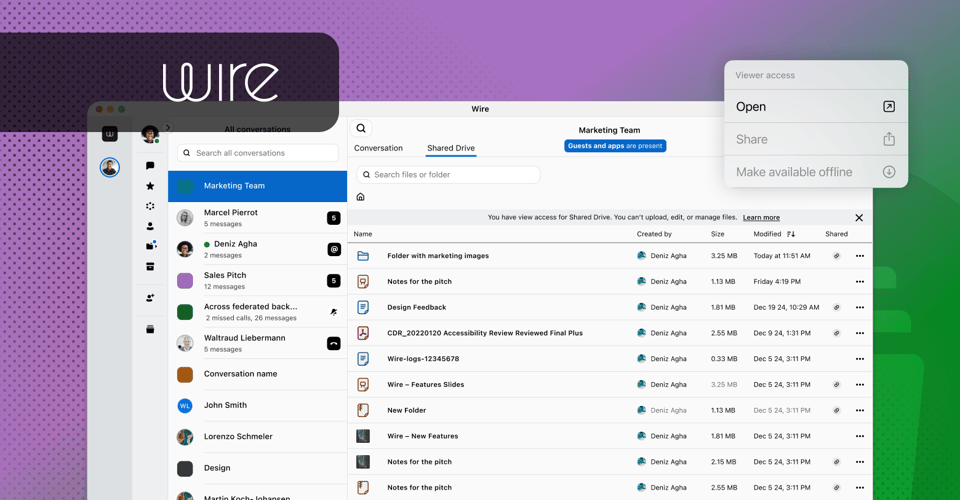This screenshot has width=960, height=500.
Task: Open more options for Wire – New Features
Action: 860,436
